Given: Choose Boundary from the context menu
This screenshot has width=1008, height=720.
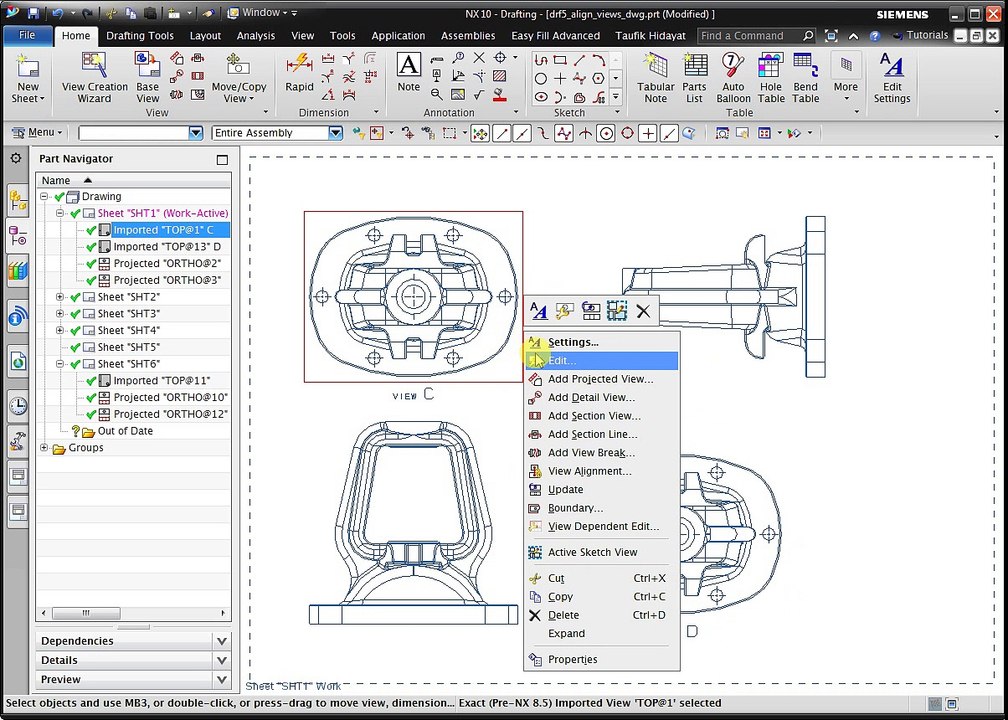Looking at the screenshot, I should pyautogui.click(x=601, y=508).
